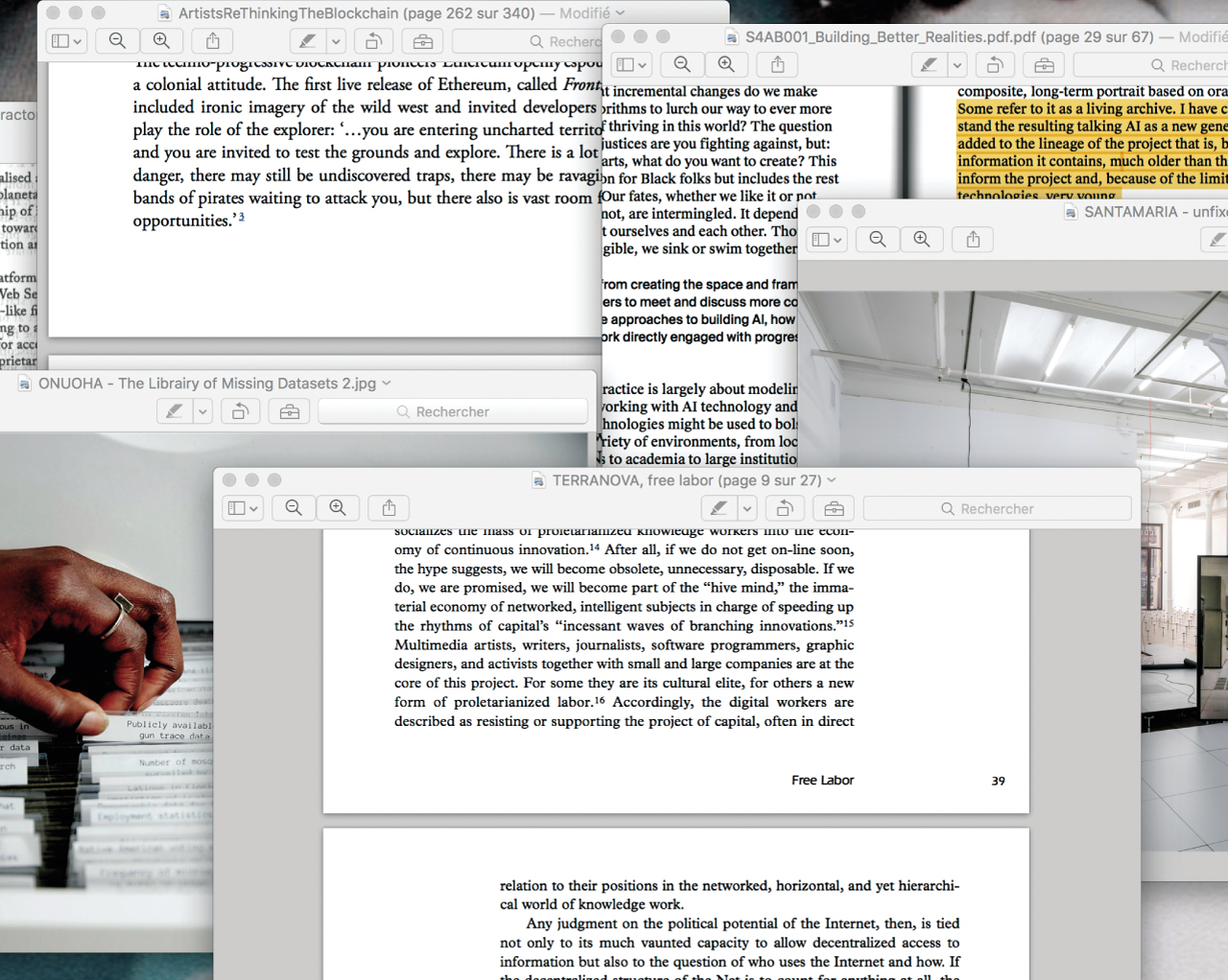Click the S4AB001 document proxy icon in title bar
The height and width of the screenshot is (980, 1228).
click(732, 36)
